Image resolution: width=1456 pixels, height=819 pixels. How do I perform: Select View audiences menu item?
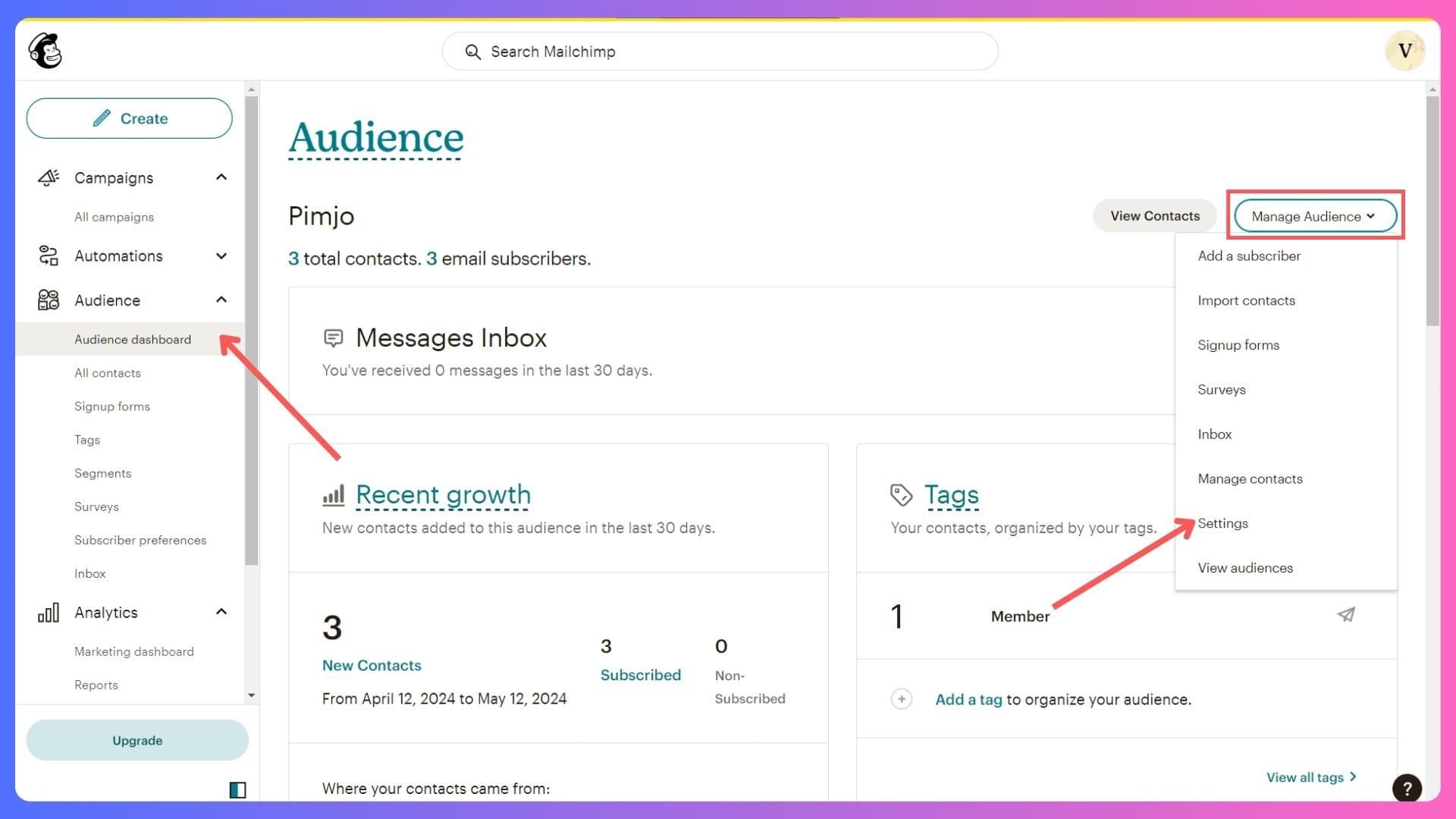pyautogui.click(x=1245, y=568)
